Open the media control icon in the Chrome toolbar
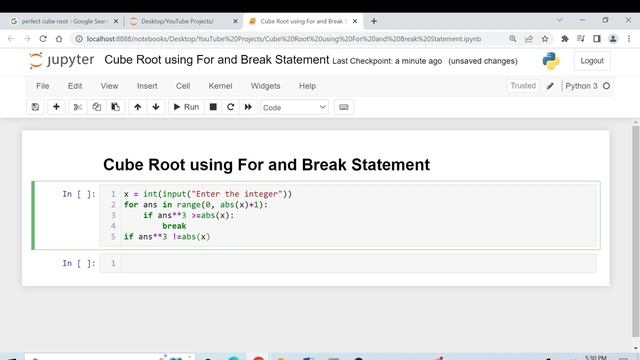The image size is (640, 360). (x=581, y=39)
